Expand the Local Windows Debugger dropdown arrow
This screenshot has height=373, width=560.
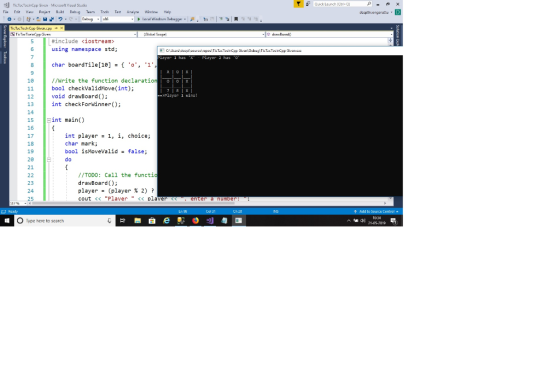[185, 19]
